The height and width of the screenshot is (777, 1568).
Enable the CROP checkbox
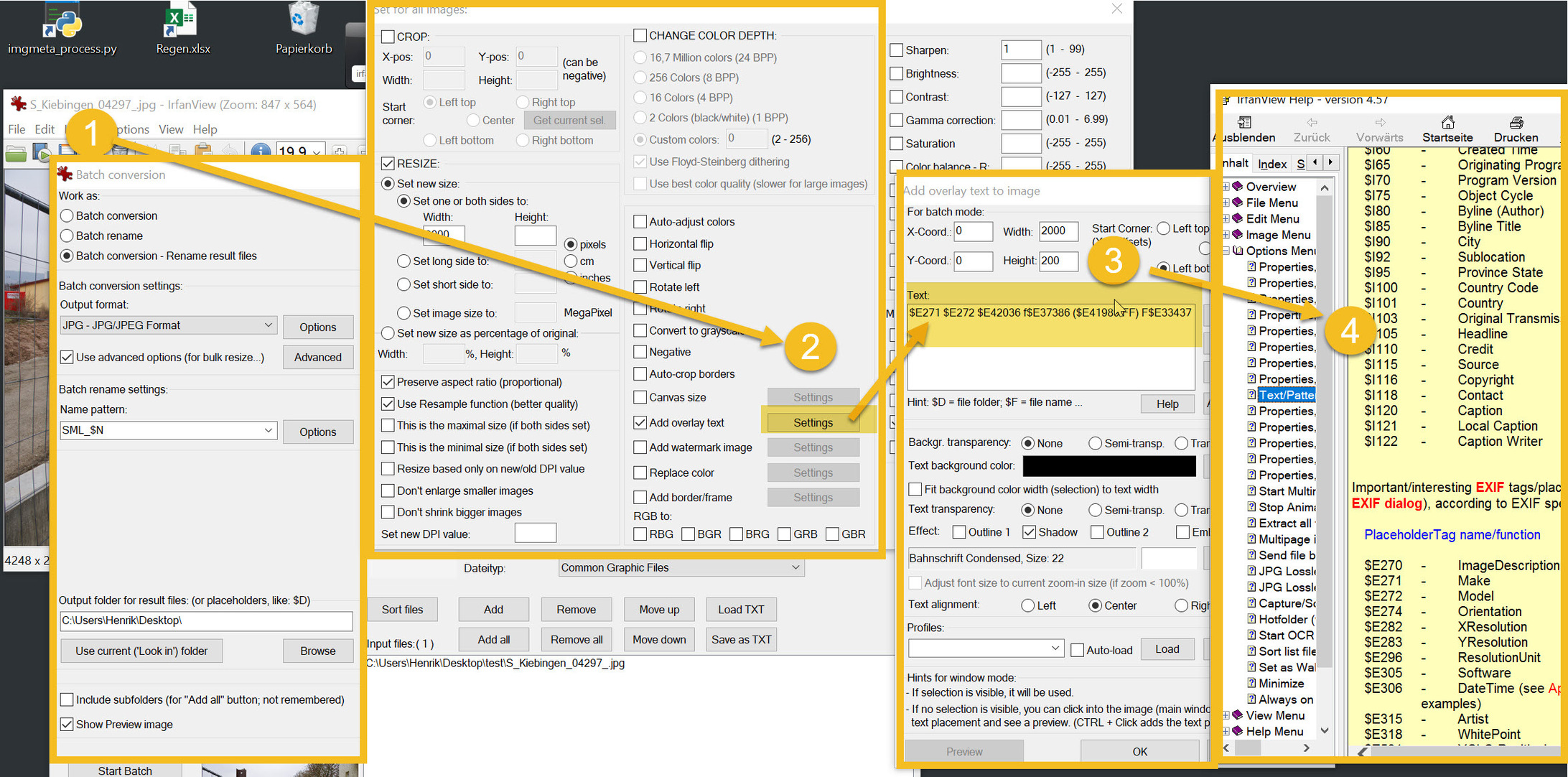pyautogui.click(x=388, y=37)
